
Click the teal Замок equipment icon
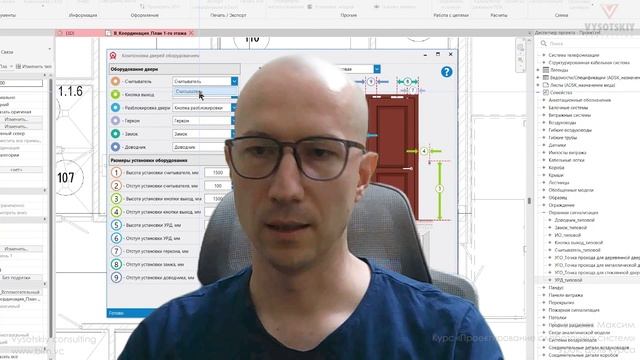click(x=116, y=133)
